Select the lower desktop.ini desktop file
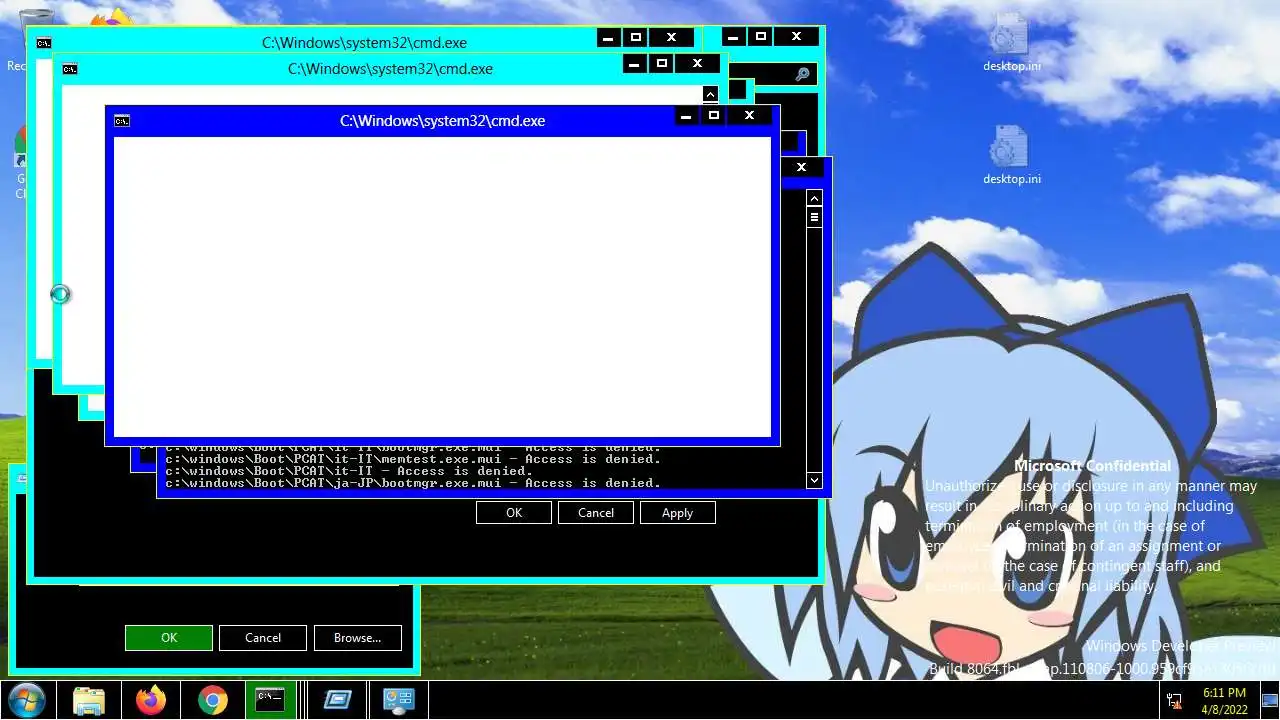 [1011, 156]
